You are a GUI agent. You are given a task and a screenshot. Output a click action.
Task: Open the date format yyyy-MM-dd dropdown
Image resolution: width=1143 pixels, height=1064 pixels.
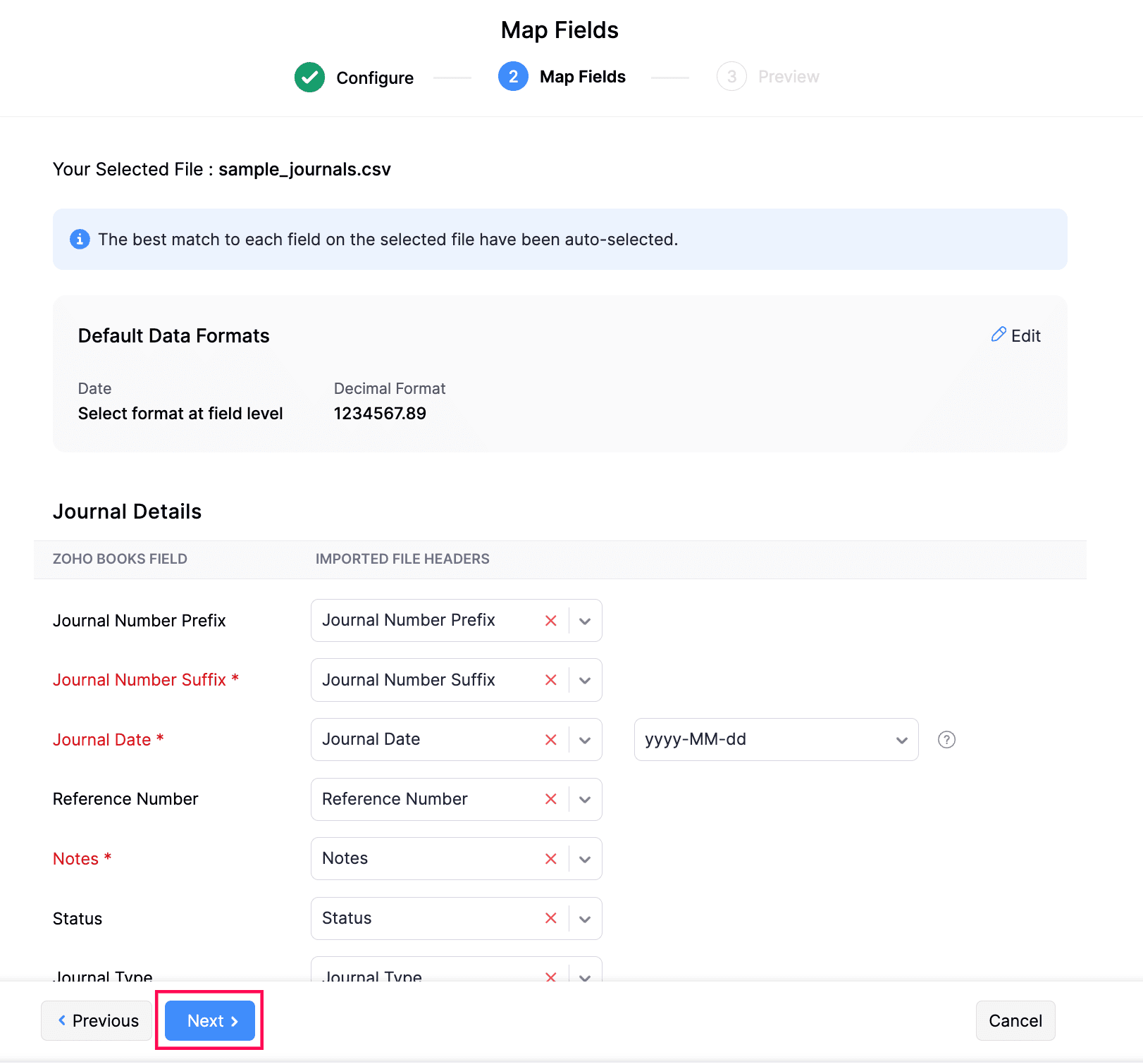(776, 740)
